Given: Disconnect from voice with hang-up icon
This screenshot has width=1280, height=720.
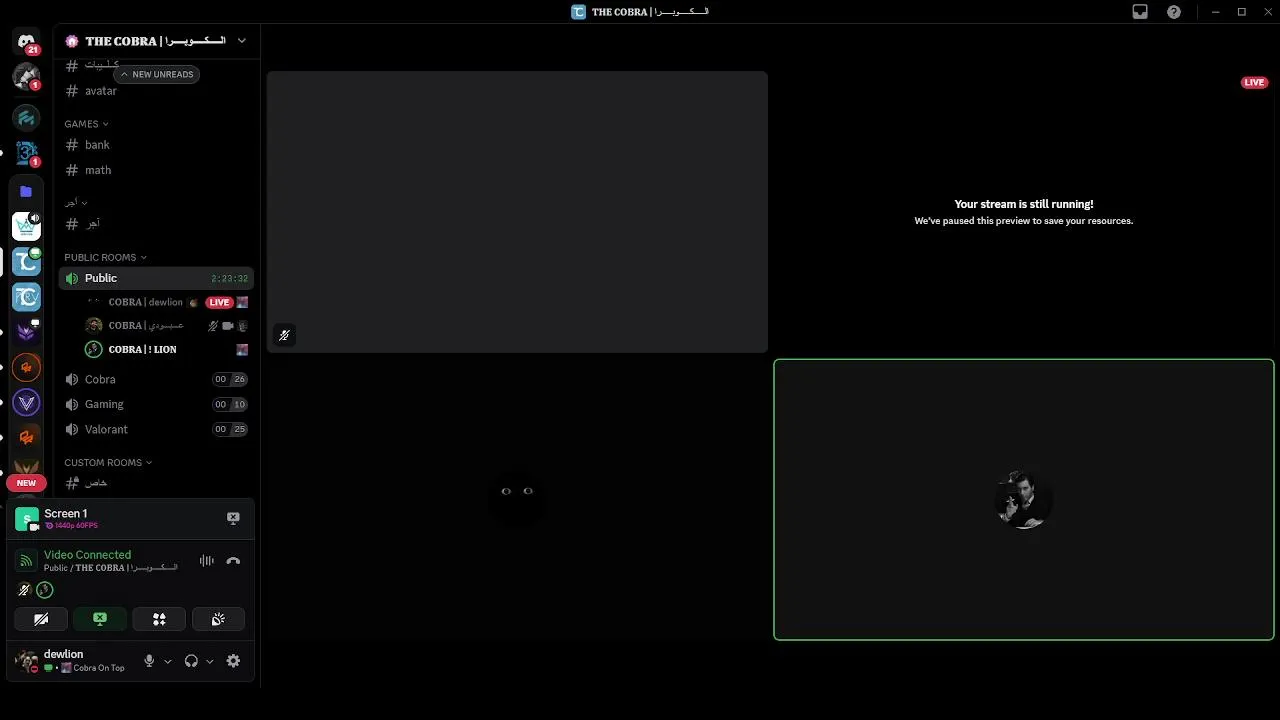Looking at the screenshot, I should click(233, 561).
